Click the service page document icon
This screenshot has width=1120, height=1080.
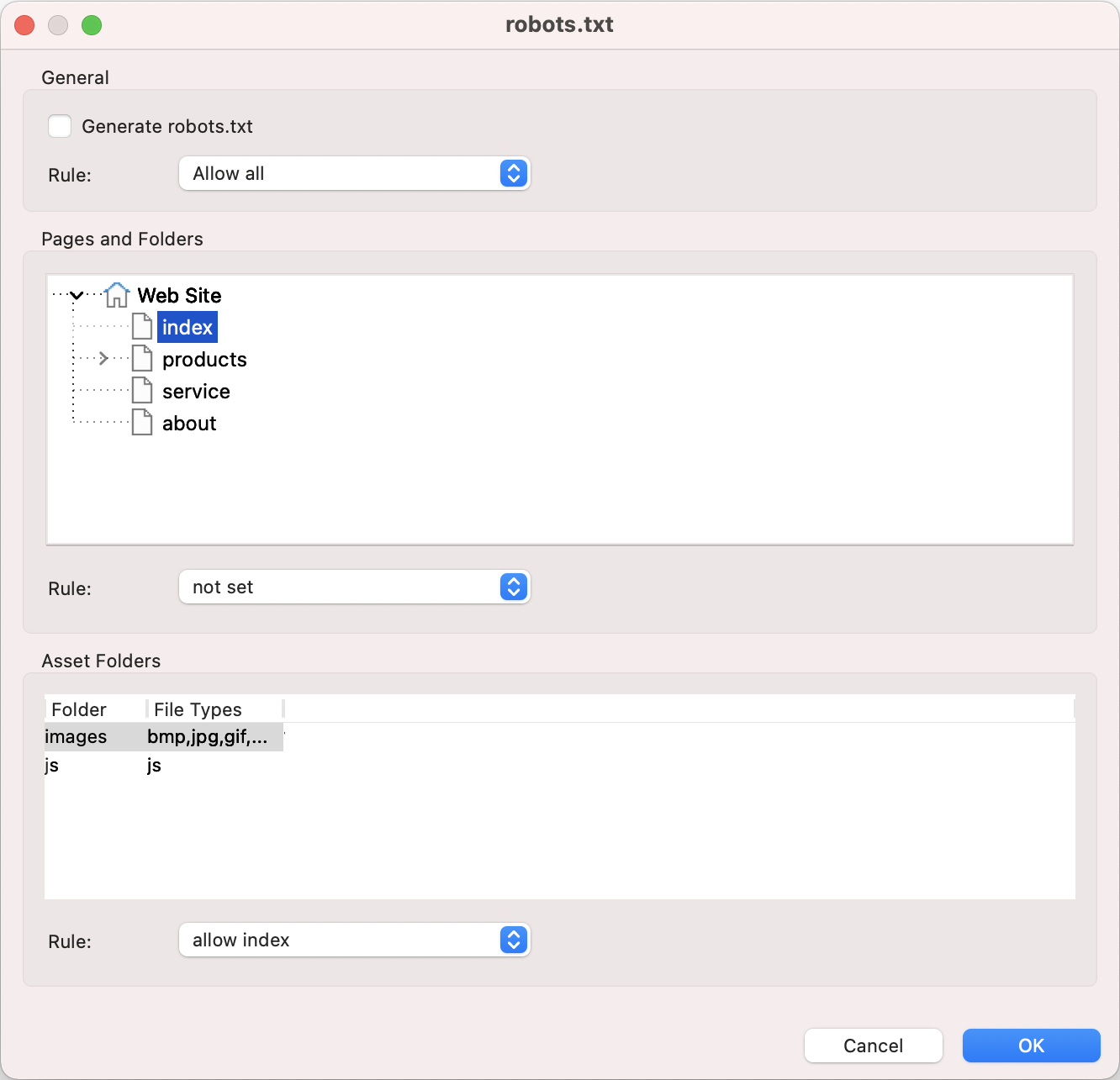tap(141, 390)
